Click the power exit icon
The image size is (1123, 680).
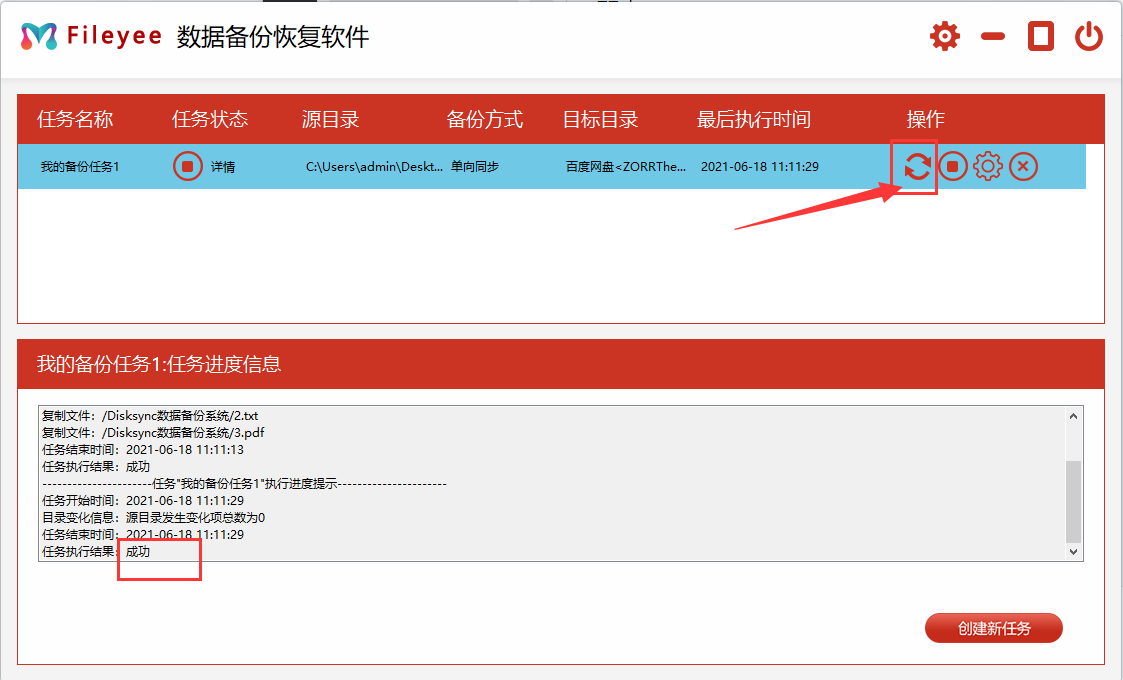1088,38
